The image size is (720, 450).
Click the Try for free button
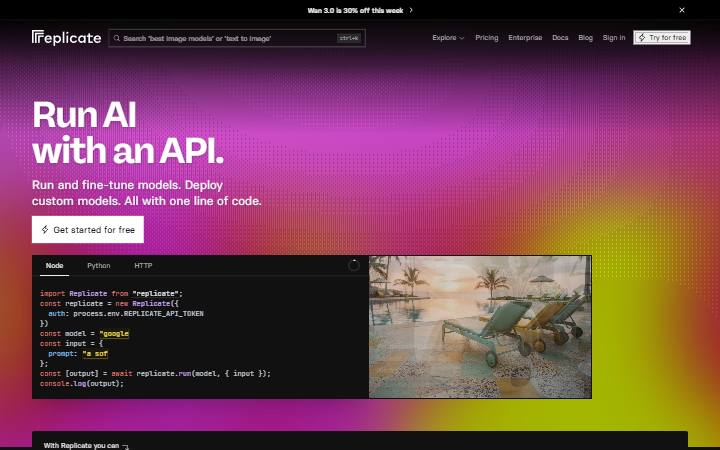tap(662, 38)
